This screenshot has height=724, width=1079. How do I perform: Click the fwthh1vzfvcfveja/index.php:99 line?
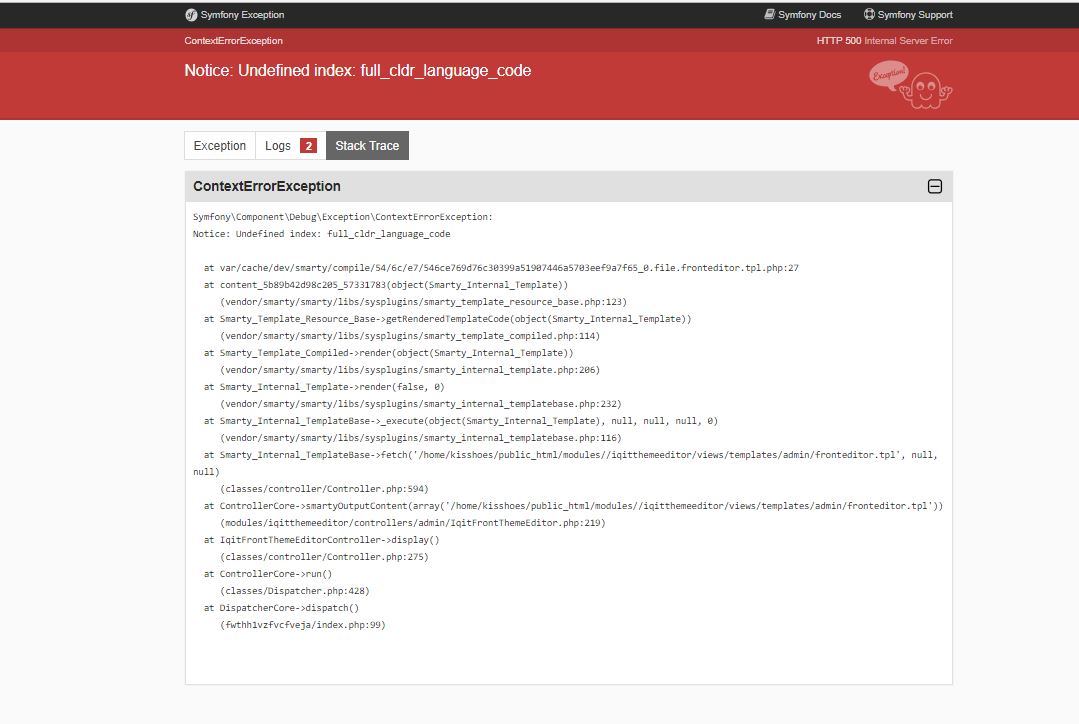tap(303, 625)
